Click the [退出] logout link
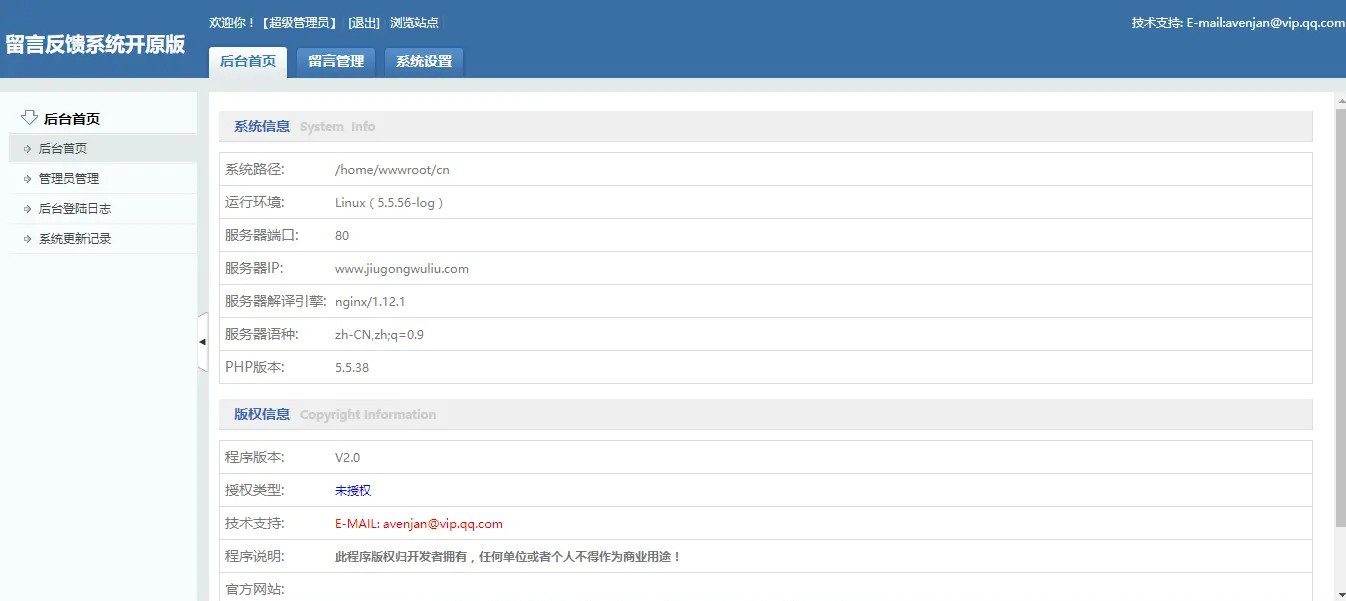 (x=364, y=23)
